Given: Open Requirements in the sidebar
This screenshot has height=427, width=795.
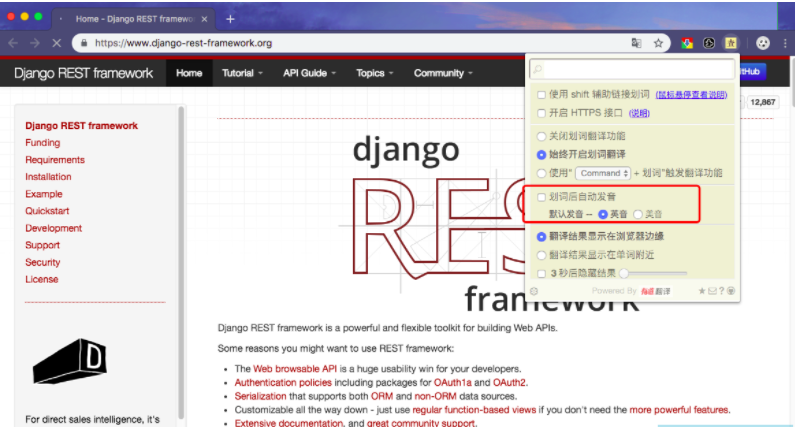Looking at the screenshot, I should (x=55, y=160).
